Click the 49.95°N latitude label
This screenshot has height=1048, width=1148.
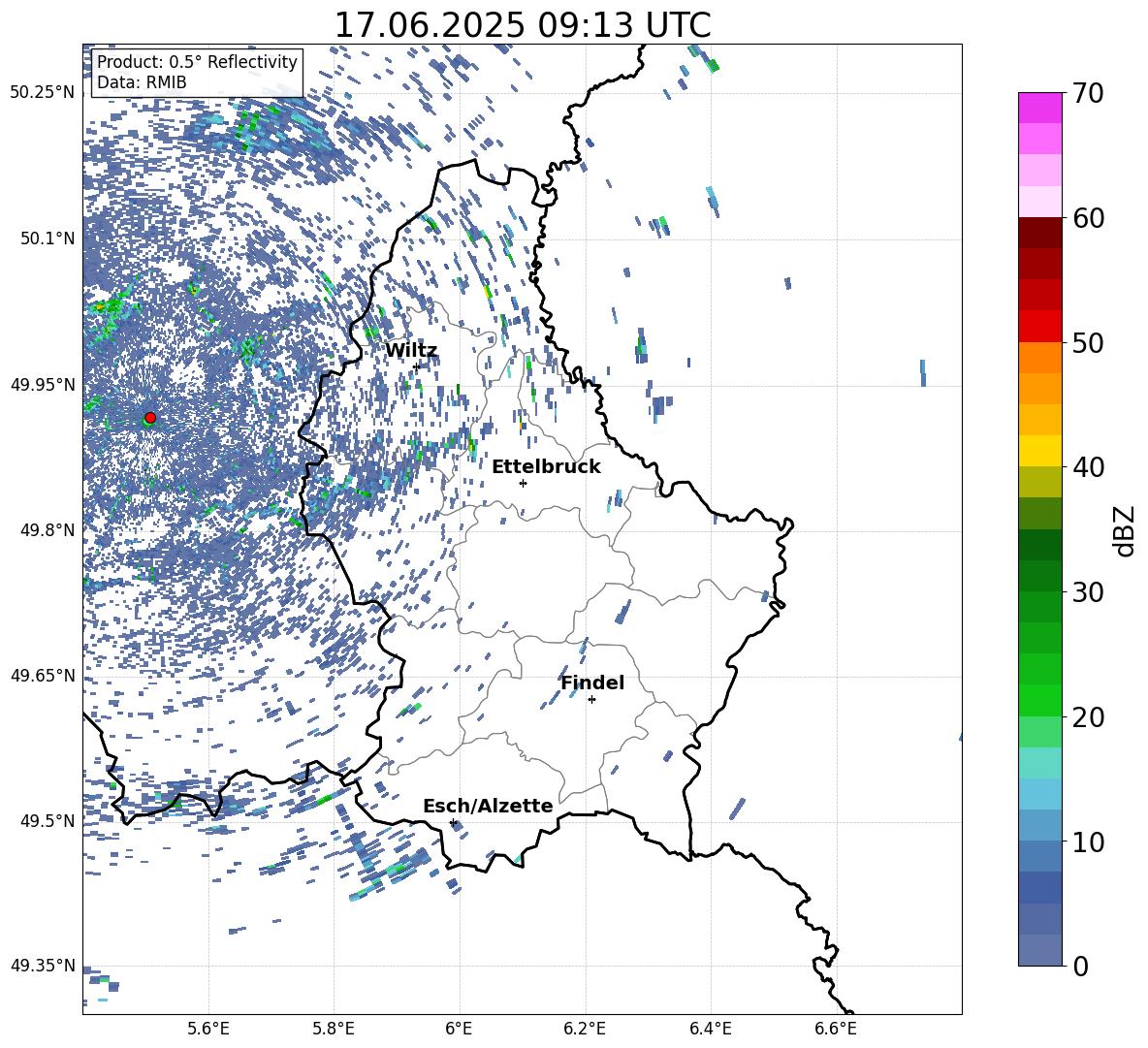[43, 384]
